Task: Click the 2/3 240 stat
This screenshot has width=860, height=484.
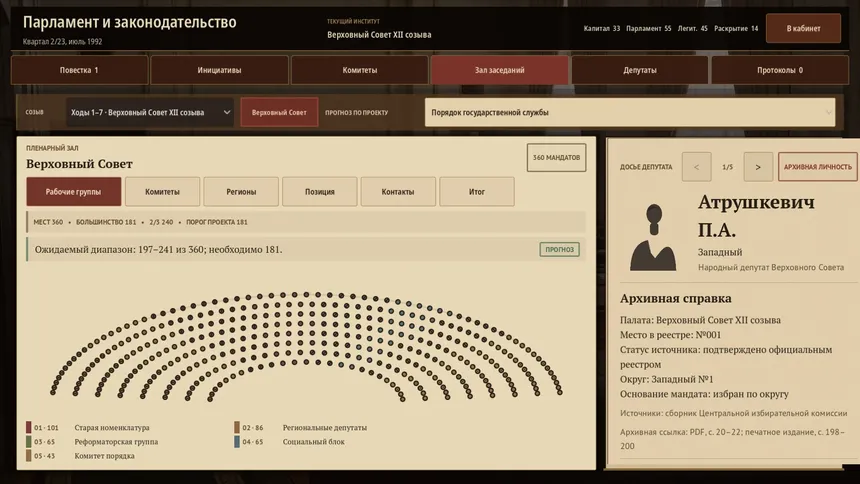Action: click(161, 222)
